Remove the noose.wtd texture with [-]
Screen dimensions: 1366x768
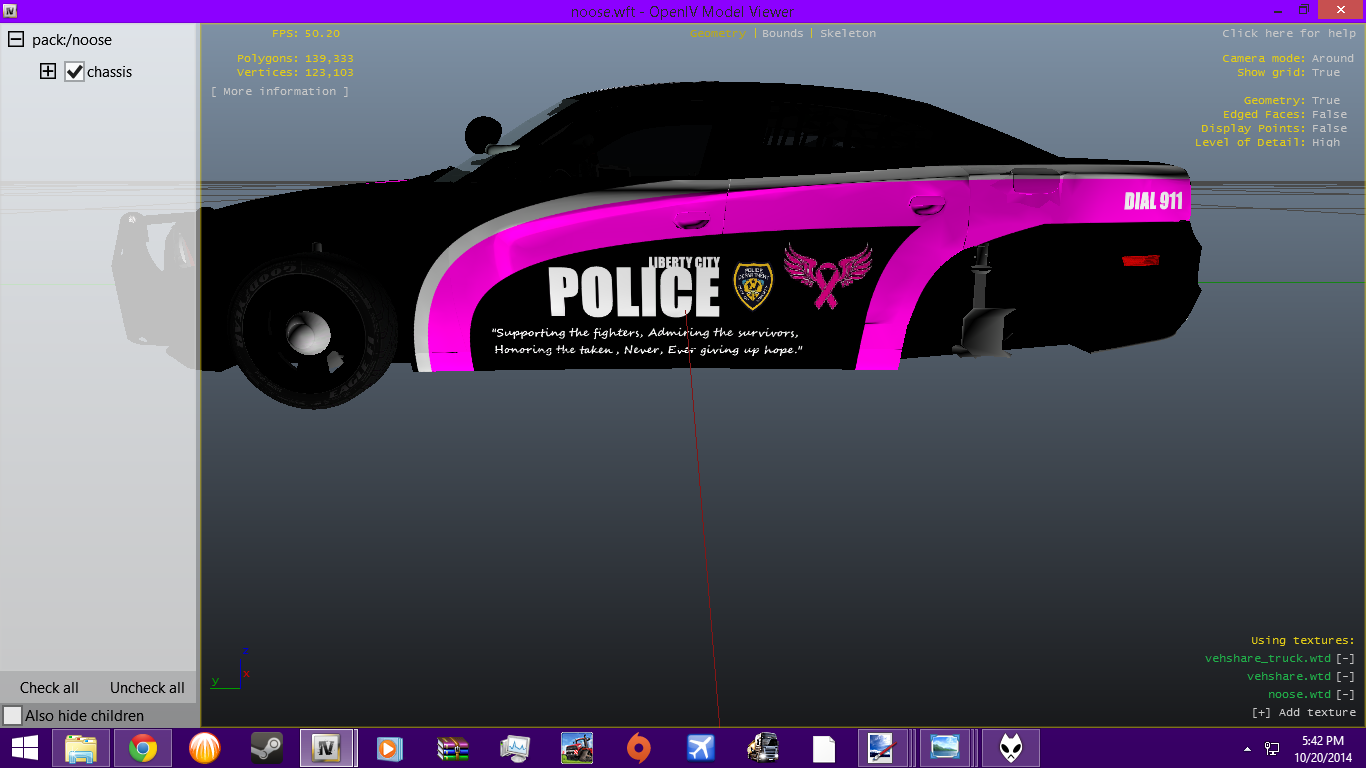point(1345,694)
